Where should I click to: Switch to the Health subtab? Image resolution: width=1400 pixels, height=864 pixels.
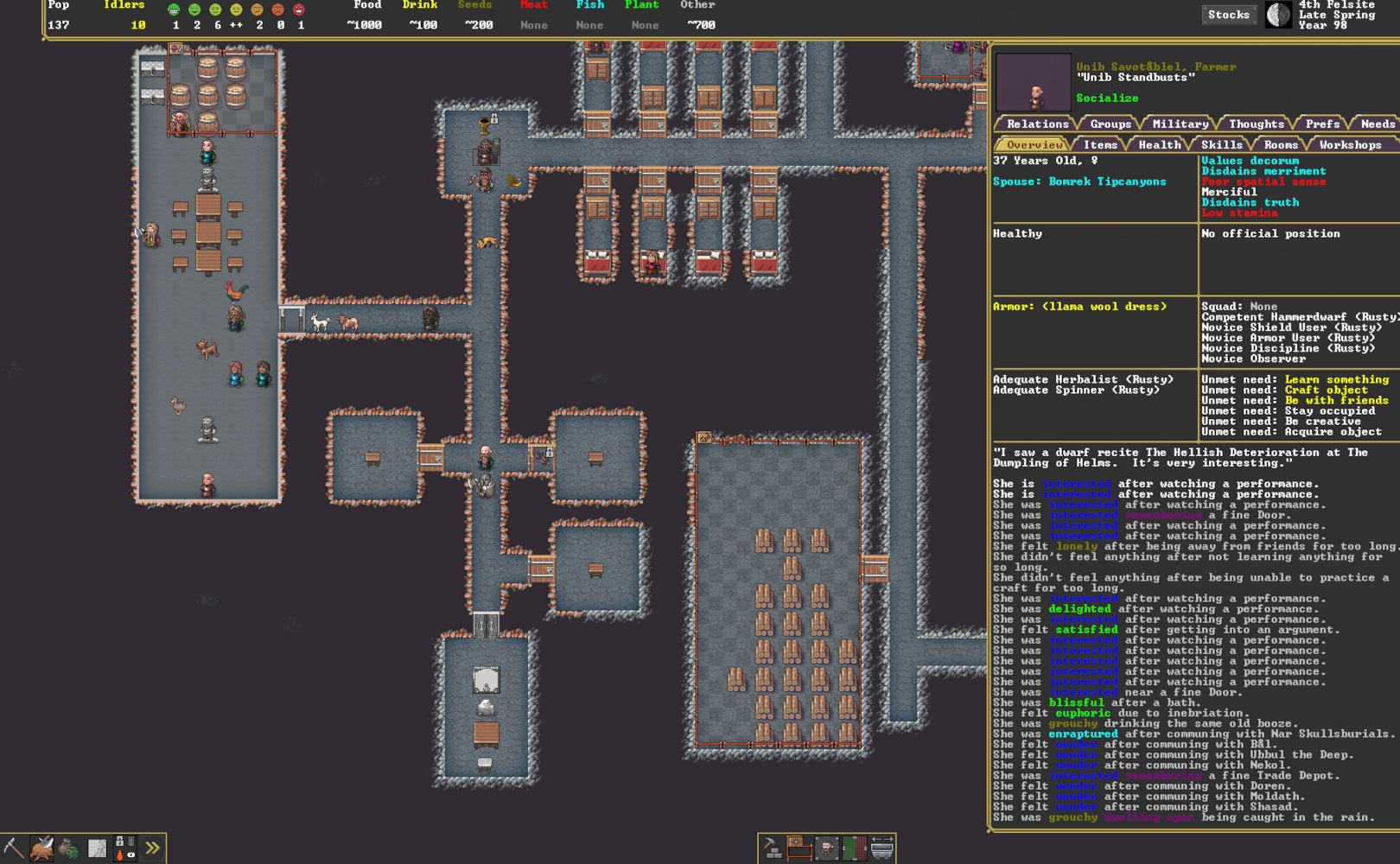pos(1159,144)
